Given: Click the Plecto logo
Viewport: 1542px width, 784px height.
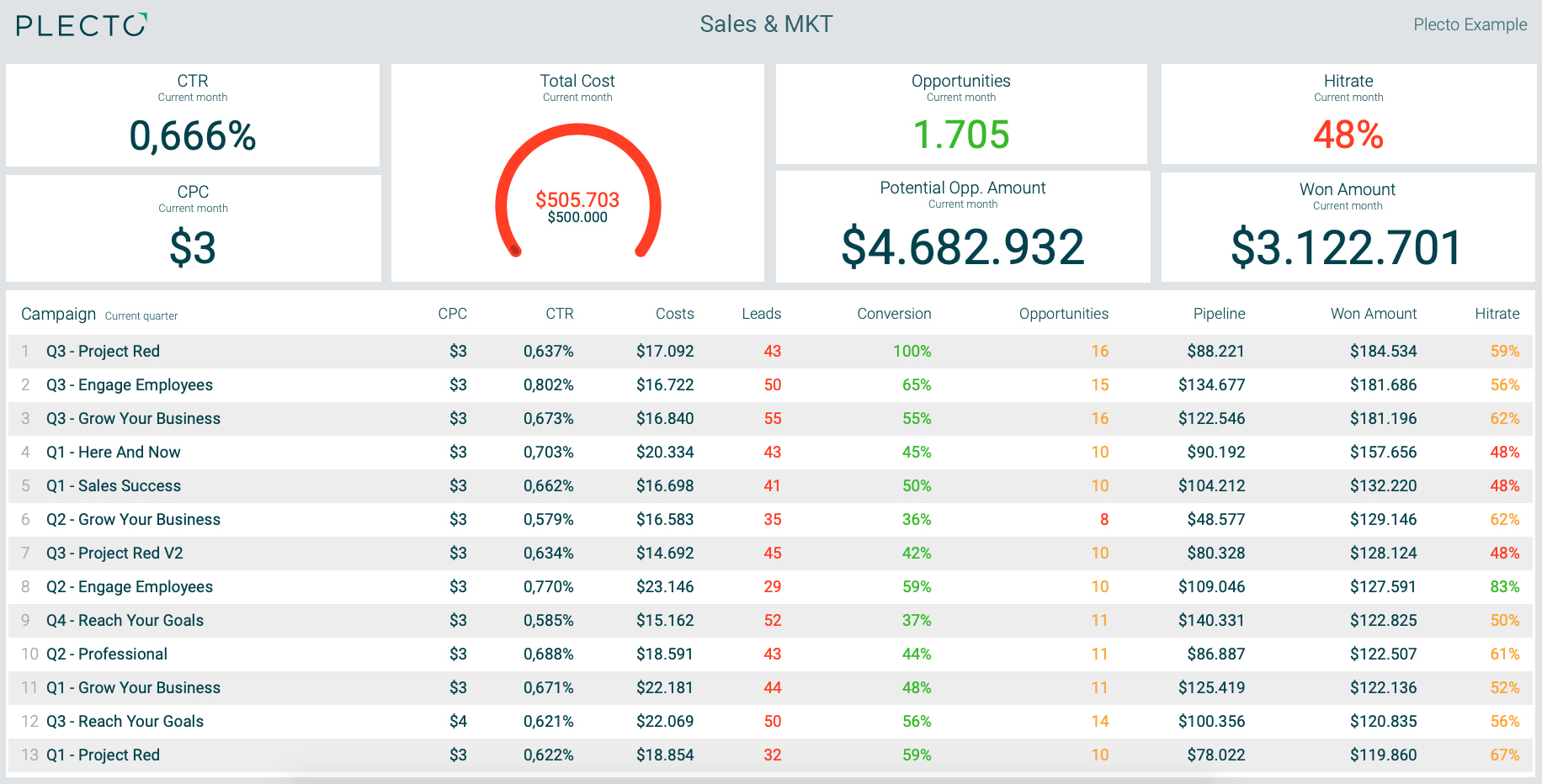Looking at the screenshot, I should click(82, 25).
